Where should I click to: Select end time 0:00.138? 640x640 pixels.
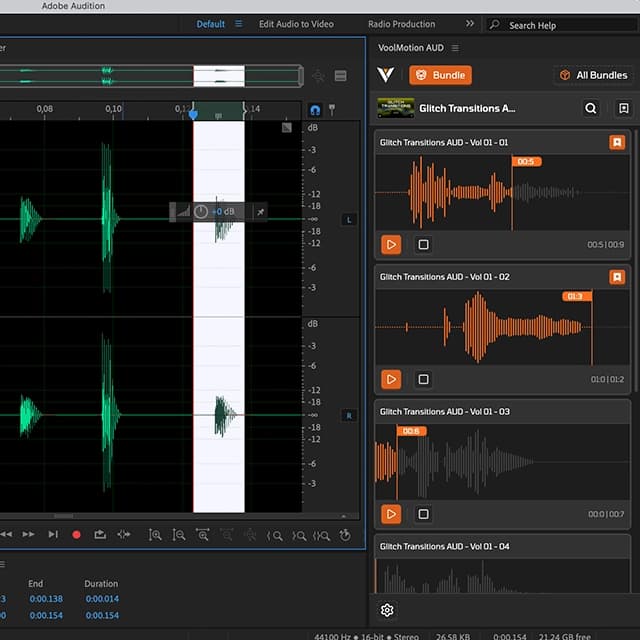coord(46,599)
